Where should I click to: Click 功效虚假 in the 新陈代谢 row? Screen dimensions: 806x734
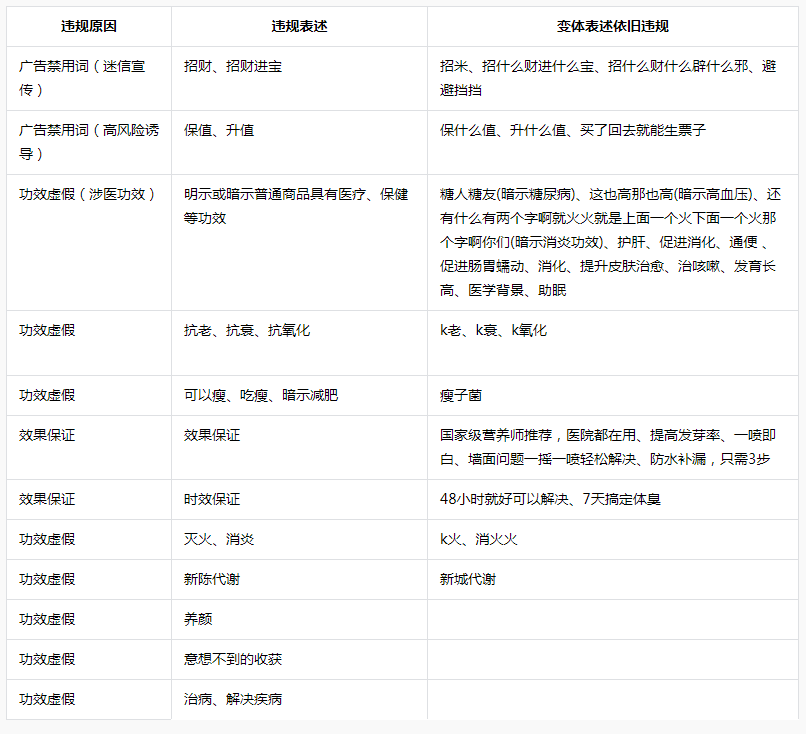point(89,579)
